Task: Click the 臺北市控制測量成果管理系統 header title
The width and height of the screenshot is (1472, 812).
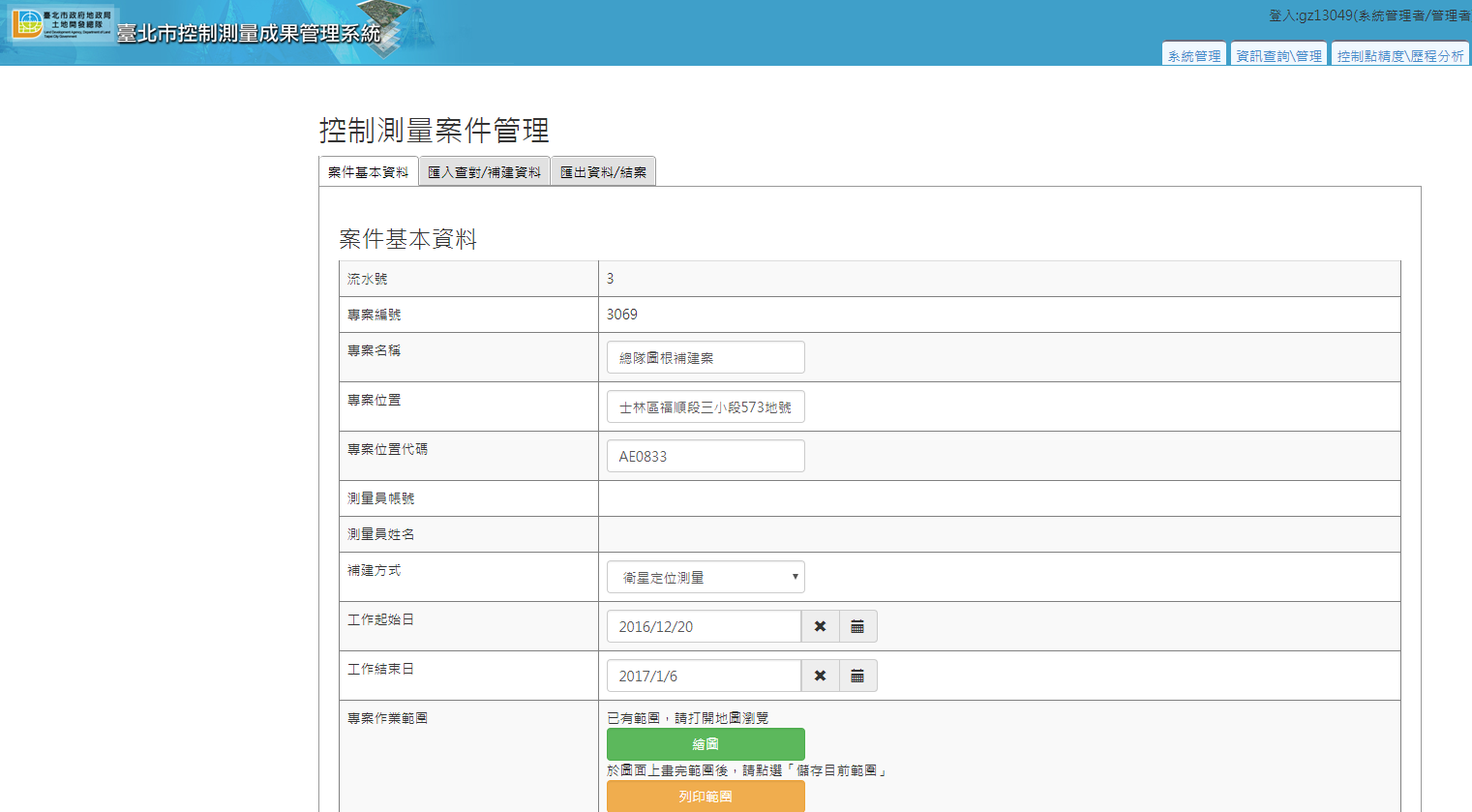Action: click(x=249, y=33)
